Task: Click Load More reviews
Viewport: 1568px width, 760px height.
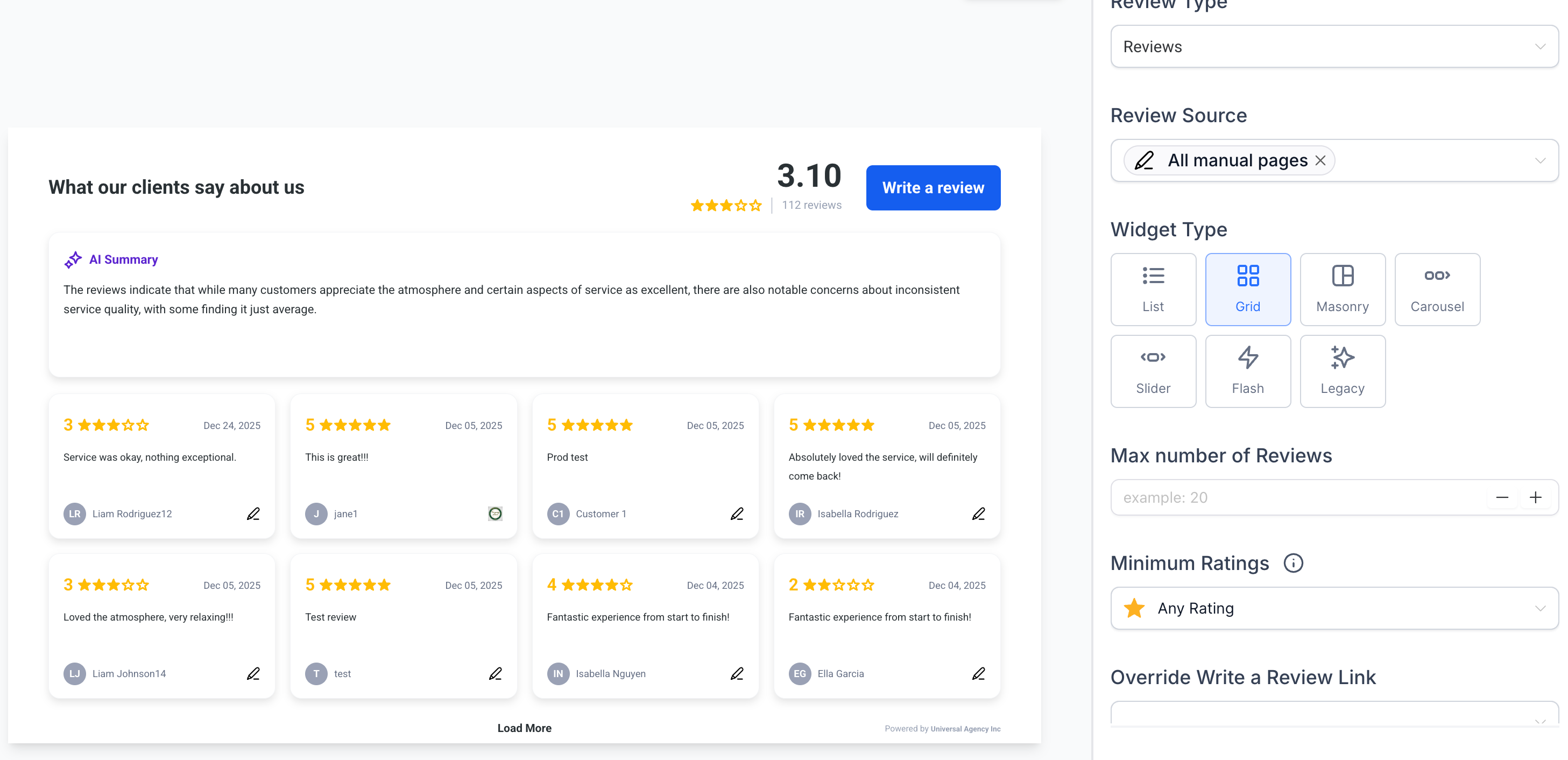Action: [x=524, y=728]
